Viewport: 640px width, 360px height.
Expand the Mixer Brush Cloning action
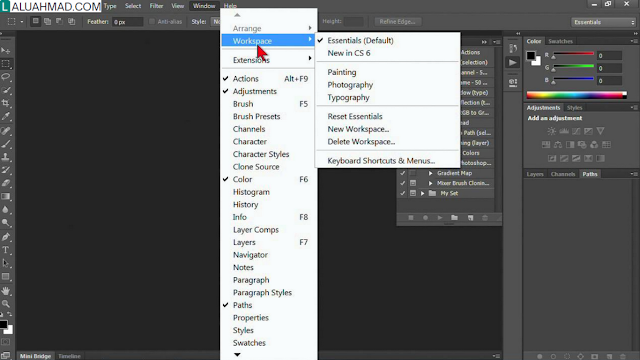pyautogui.click(x=430, y=183)
